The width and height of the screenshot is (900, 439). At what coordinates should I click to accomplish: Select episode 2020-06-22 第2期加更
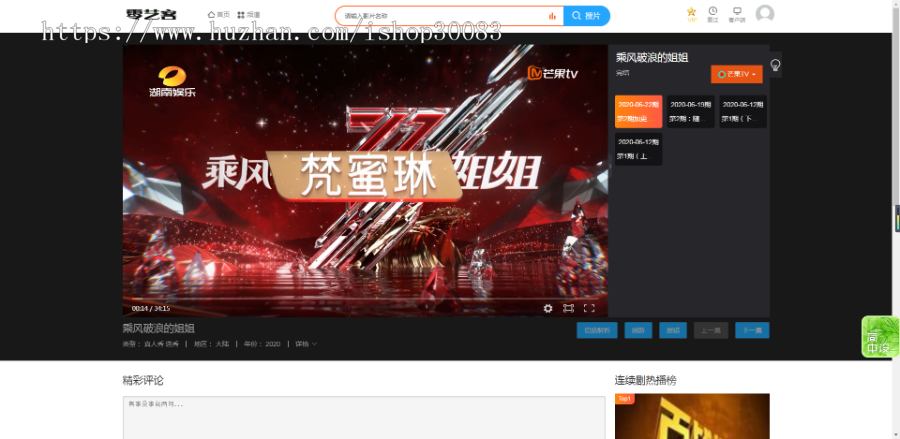point(638,111)
